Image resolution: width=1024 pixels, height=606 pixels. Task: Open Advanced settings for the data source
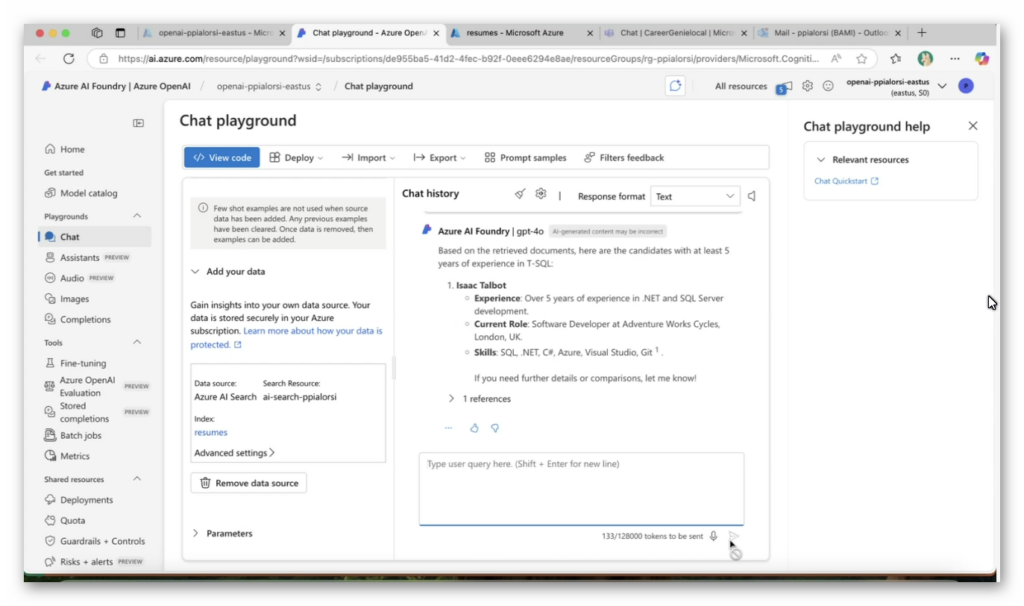[x=234, y=453]
